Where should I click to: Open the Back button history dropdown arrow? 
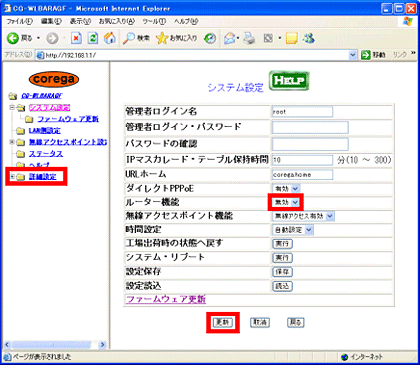click(39, 39)
